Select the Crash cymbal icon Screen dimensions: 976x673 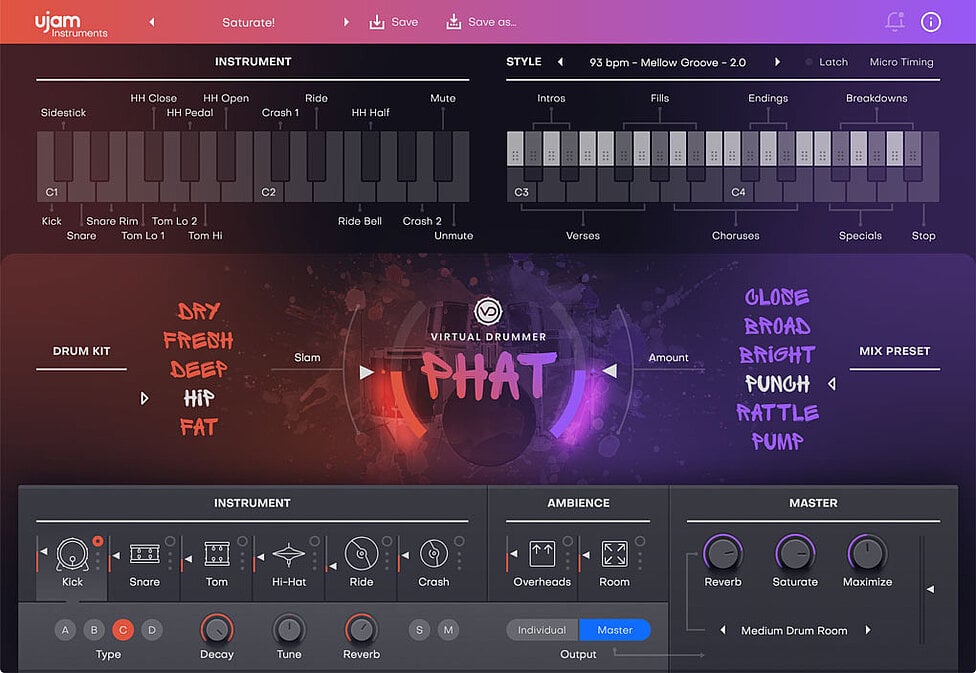[x=433, y=554]
